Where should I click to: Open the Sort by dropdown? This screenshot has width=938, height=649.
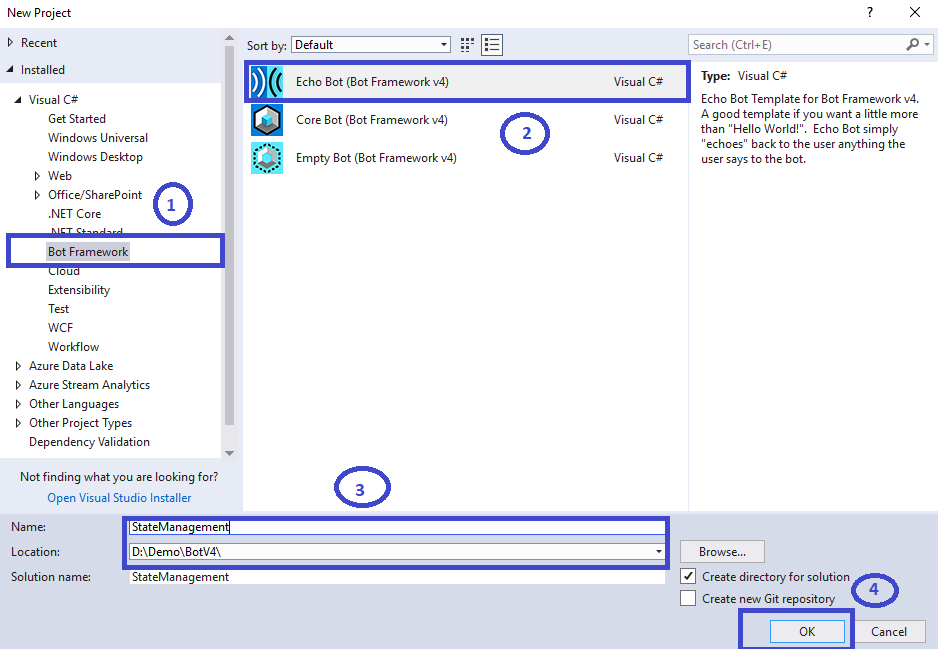pyautogui.click(x=444, y=44)
